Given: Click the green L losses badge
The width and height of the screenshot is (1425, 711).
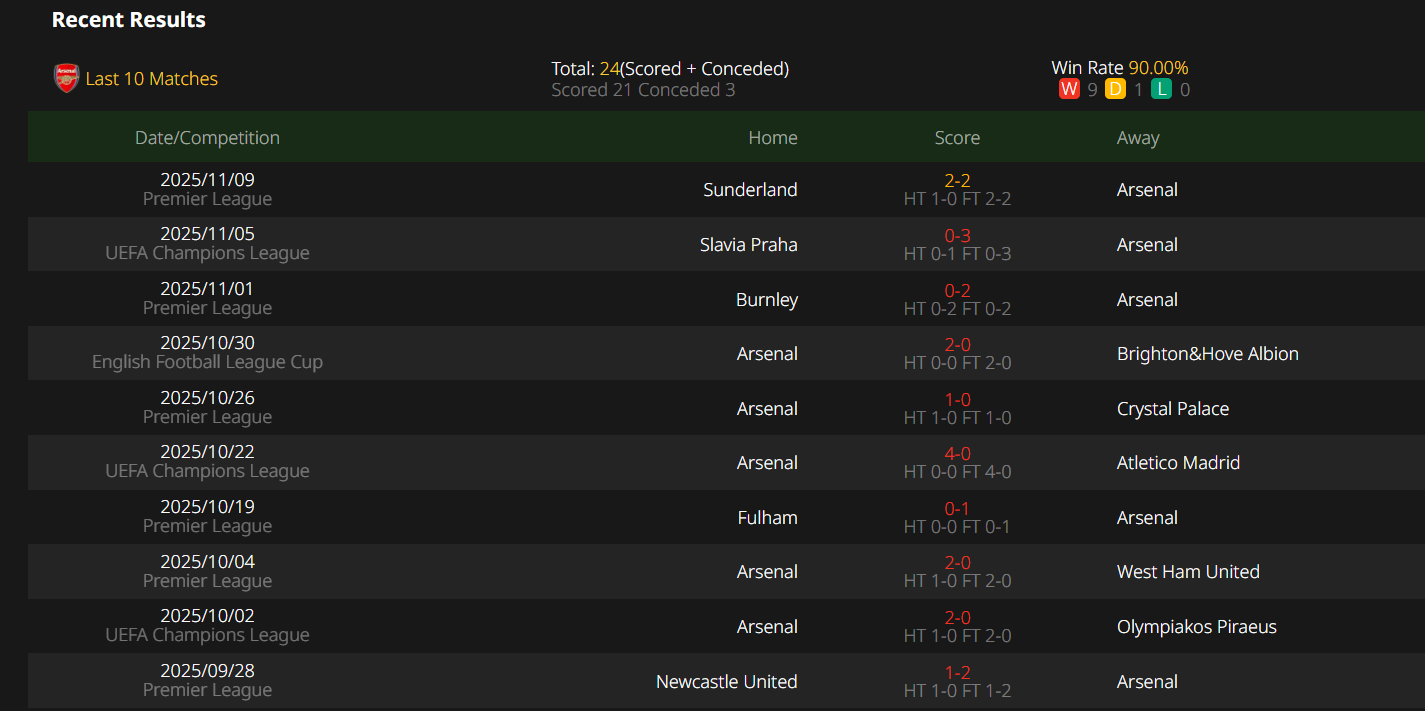Looking at the screenshot, I should point(1161,90).
